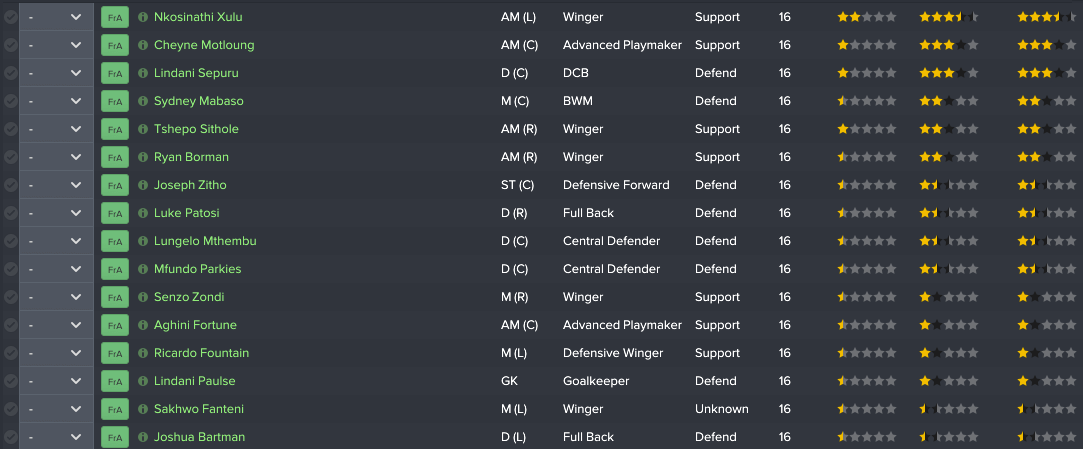Screen dimensions: 1083x449
Task: Click FrA badge beside Joshua Bartman
Action: 115,437
